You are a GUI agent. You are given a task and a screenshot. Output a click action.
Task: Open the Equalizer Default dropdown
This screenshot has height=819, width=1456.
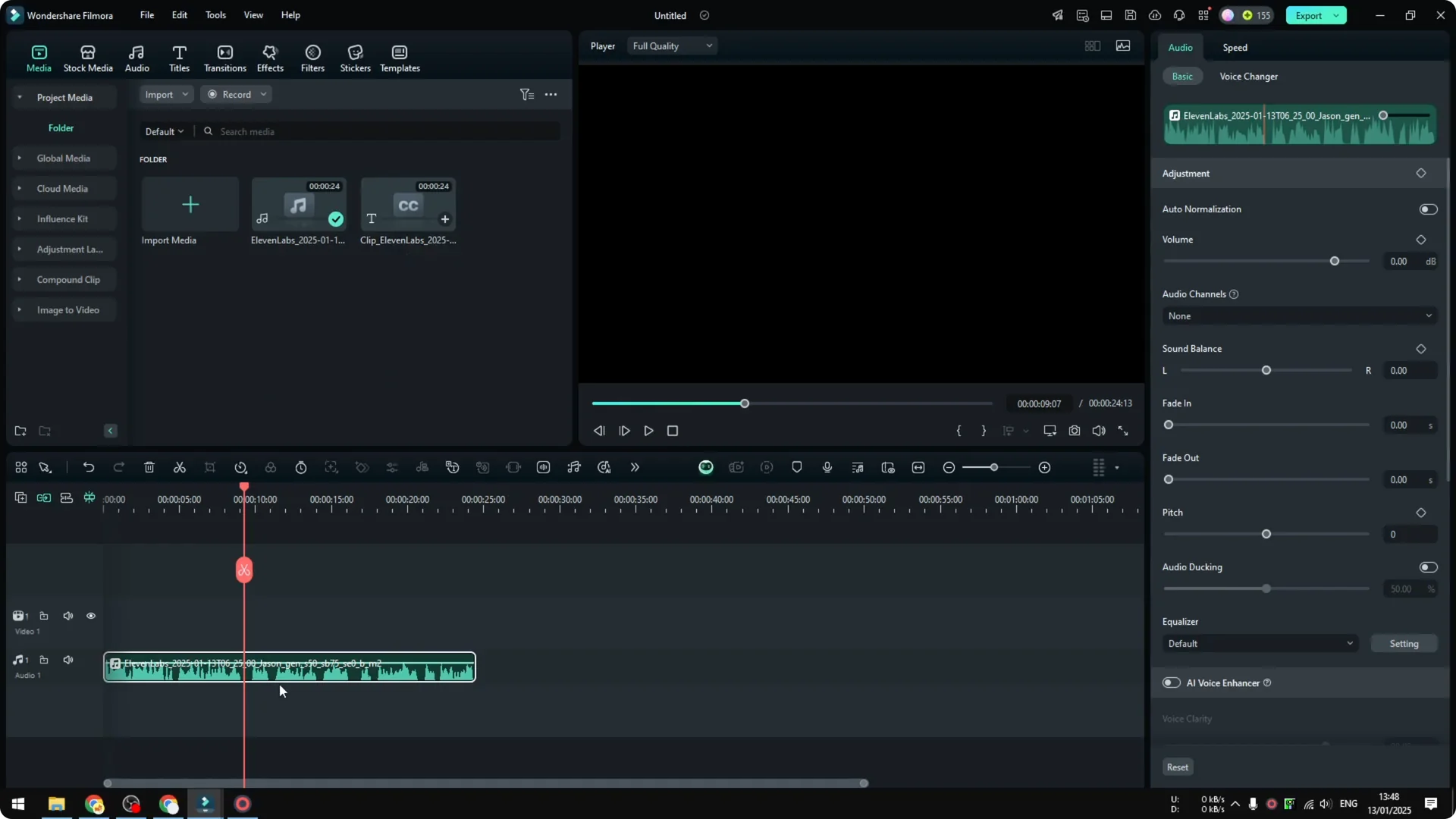tap(1260, 644)
